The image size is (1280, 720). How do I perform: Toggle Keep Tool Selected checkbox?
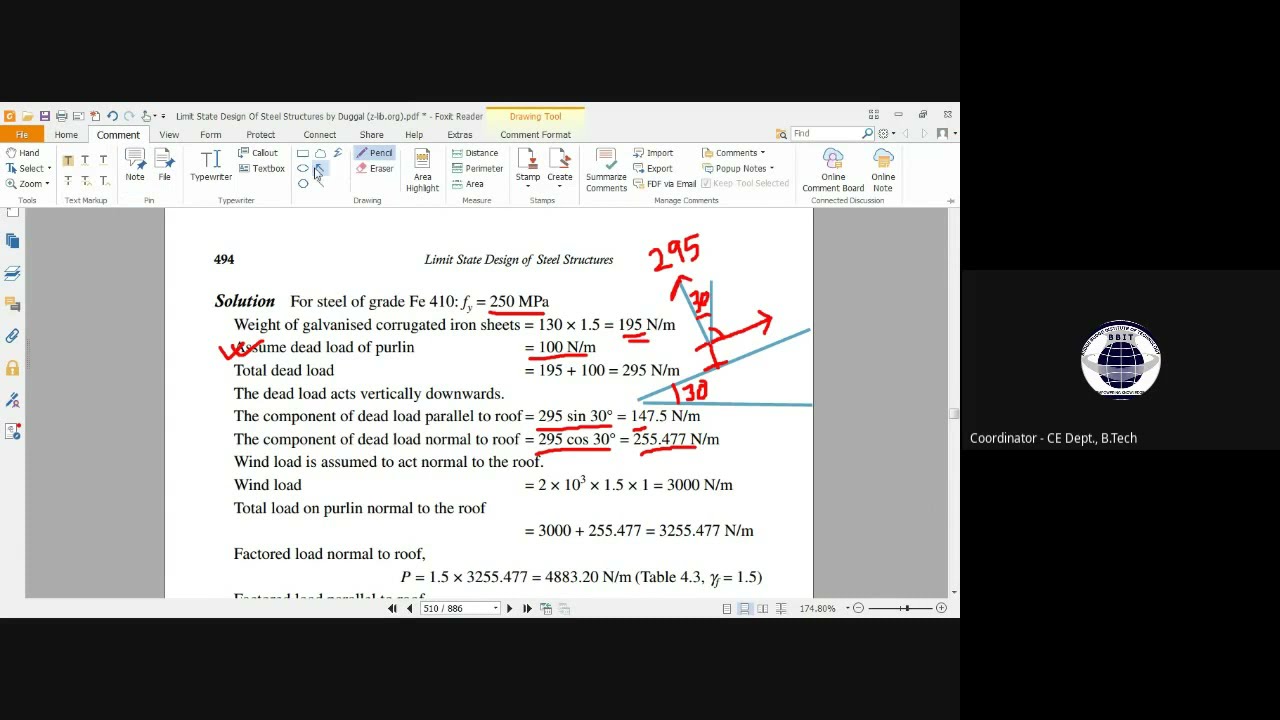tap(744, 184)
